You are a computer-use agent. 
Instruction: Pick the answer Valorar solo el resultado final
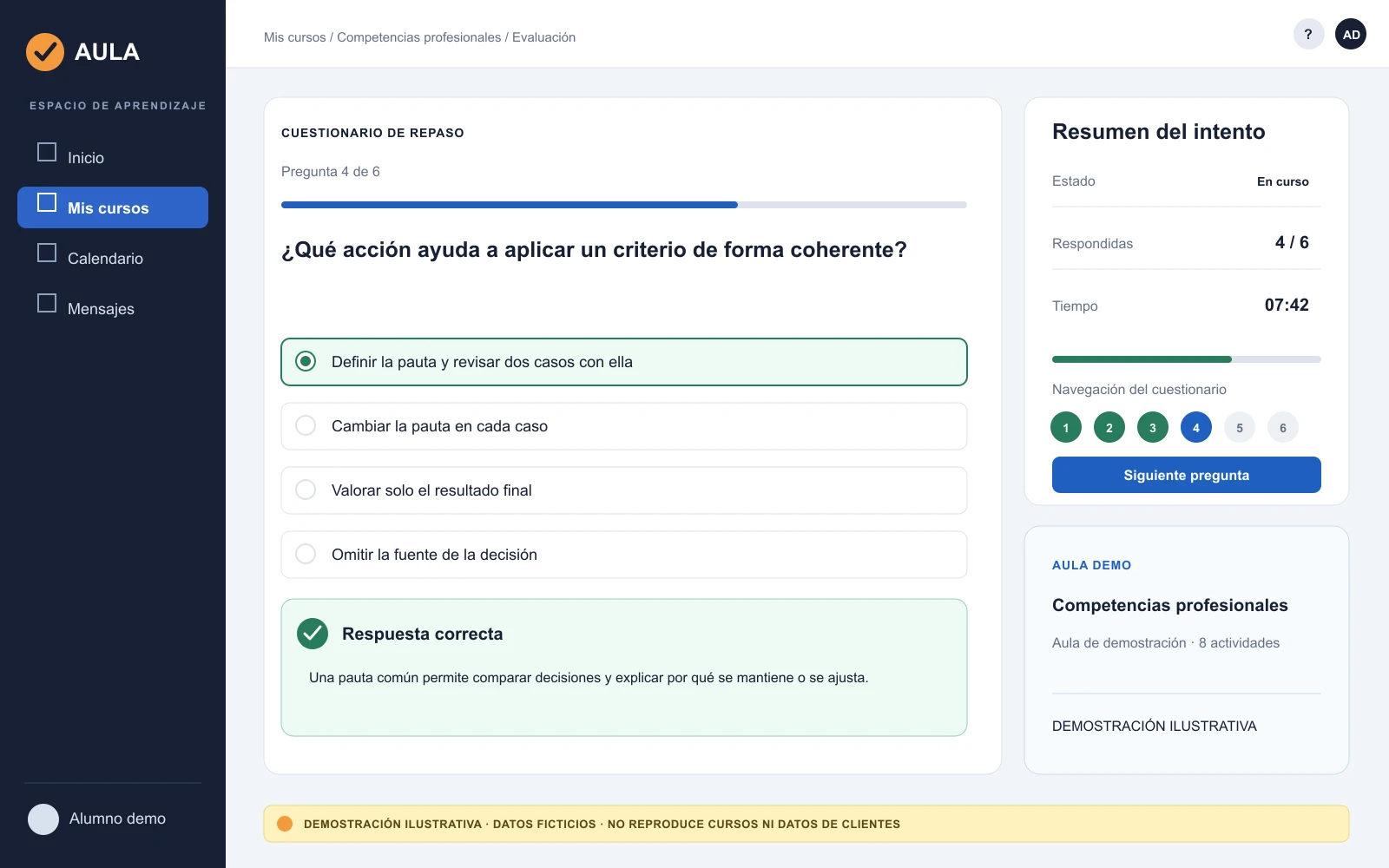624,490
